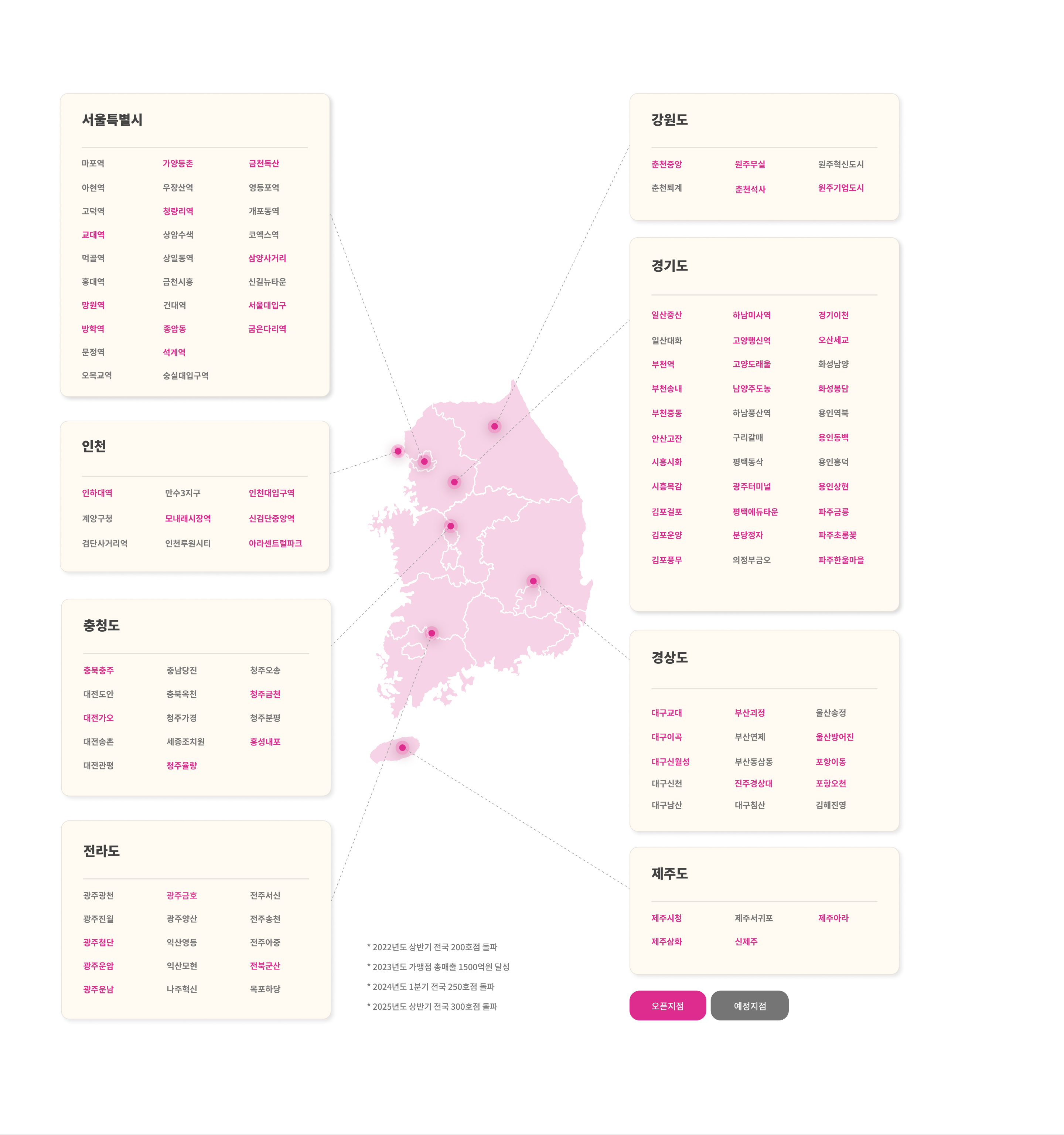Select the 전라도 region heading
1064x1135 pixels.
tap(102, 851)
